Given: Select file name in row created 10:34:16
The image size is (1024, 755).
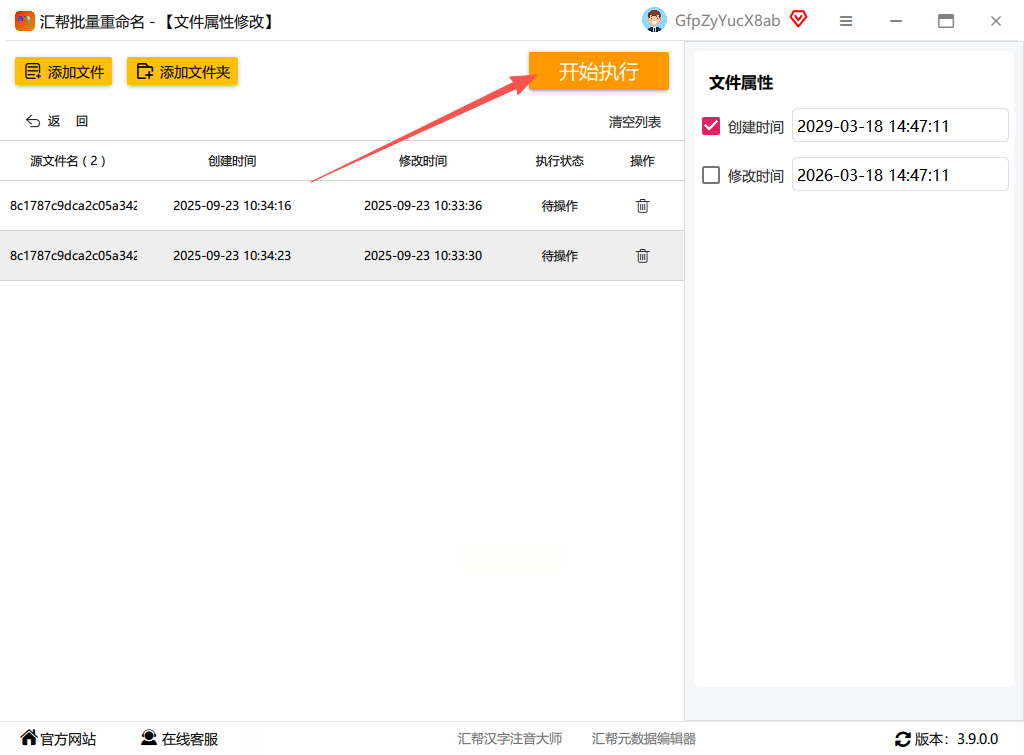Looking at the screenshot, I should [x=73, y=206].
